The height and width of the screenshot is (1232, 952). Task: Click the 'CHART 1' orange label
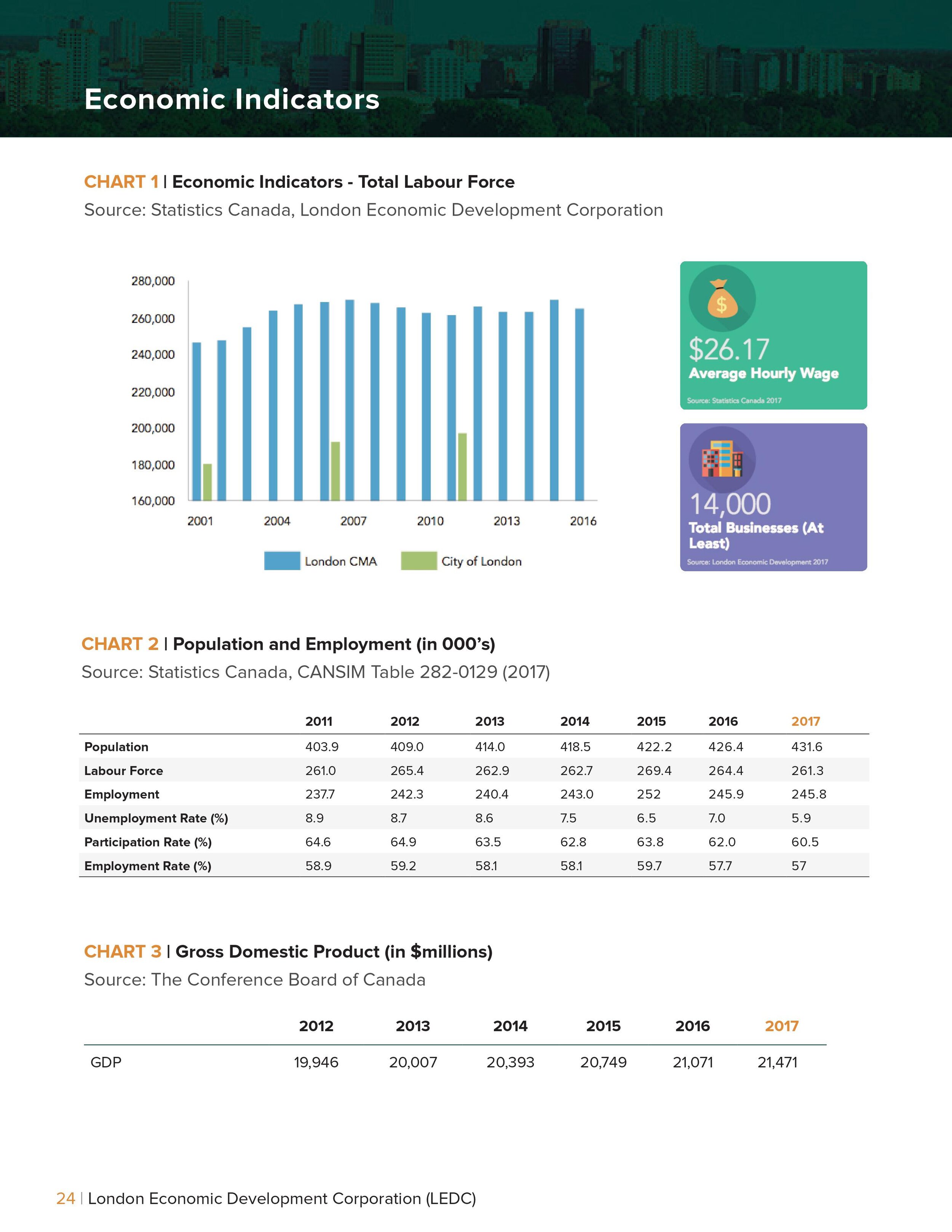(121, 182)
